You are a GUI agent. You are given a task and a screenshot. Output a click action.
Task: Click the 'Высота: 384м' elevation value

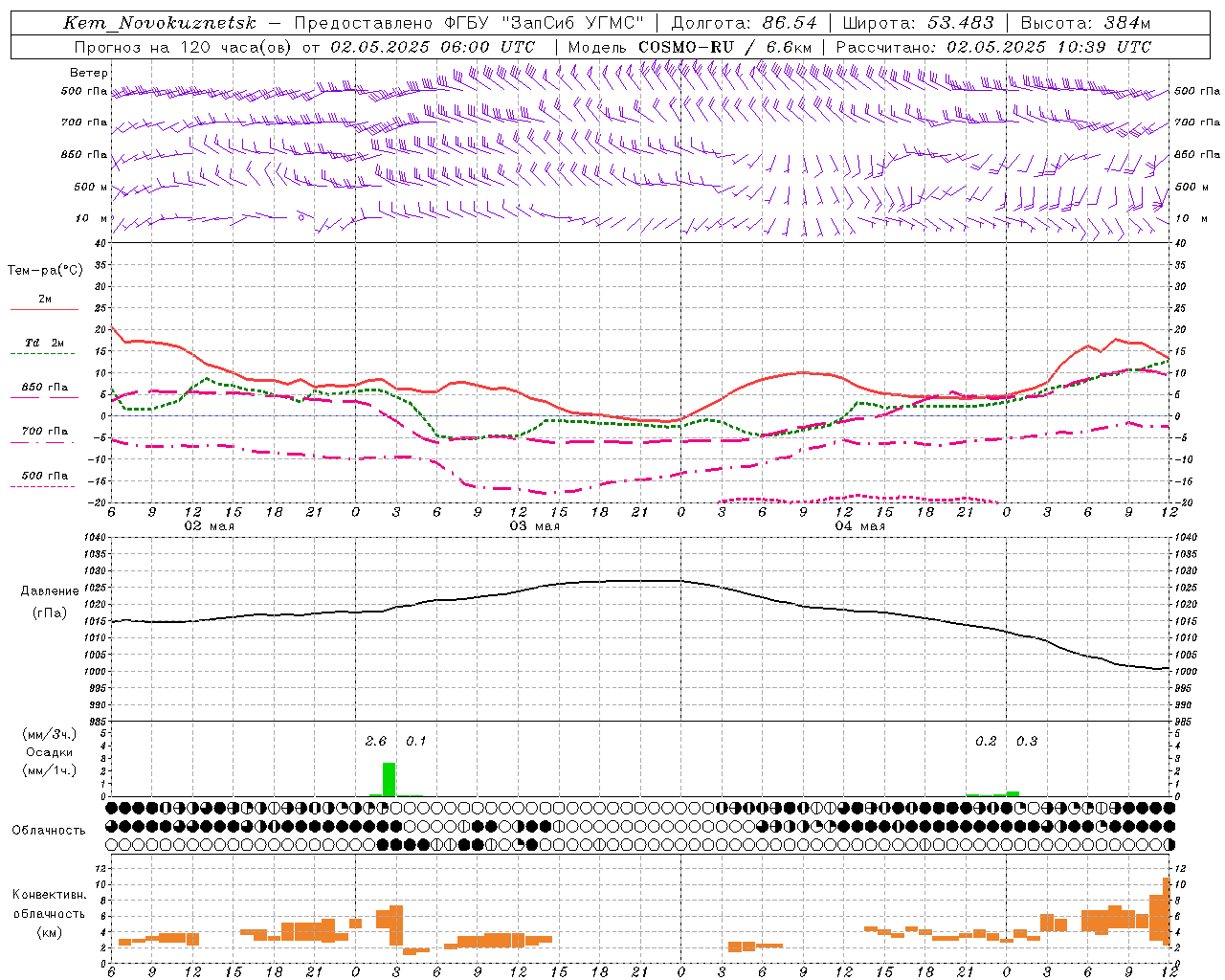[1085, 23]
